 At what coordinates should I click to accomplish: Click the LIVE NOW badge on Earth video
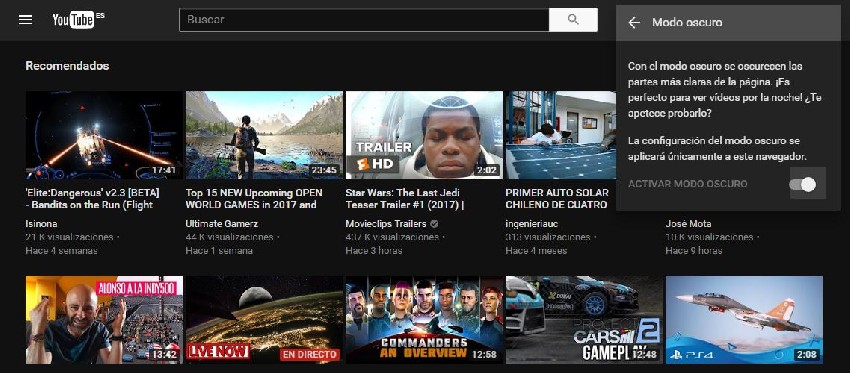(218, 351)
